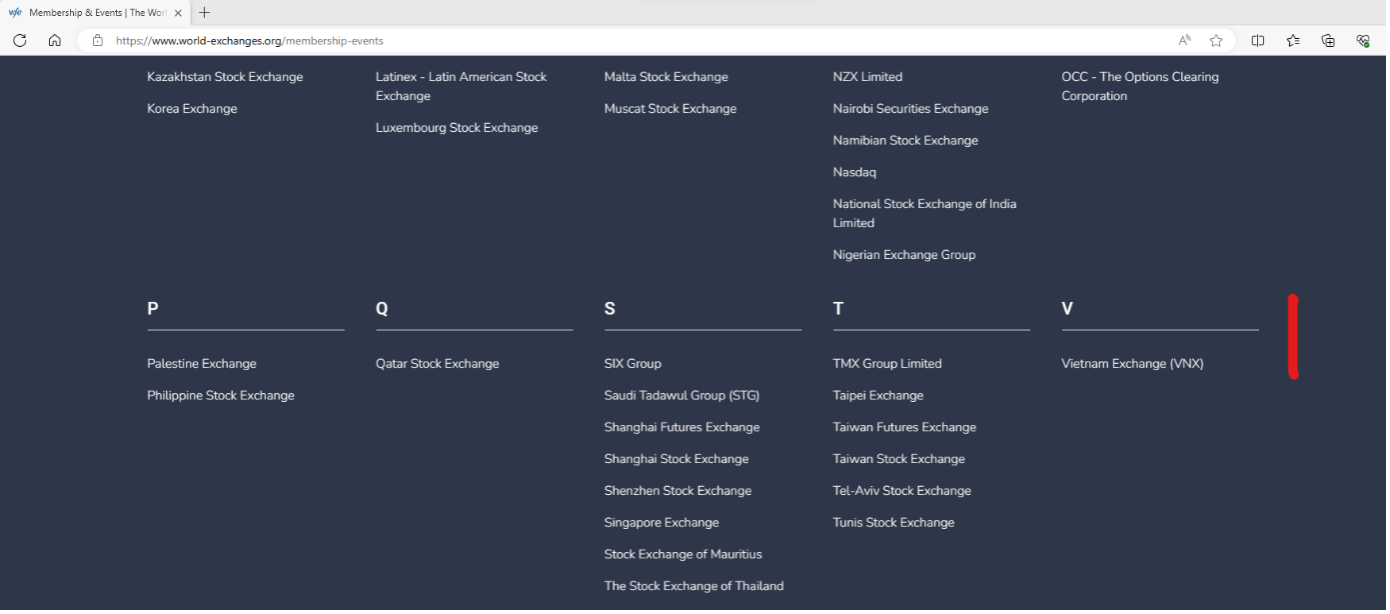
Task: Open Korea Exchange link
Action: click(x=192, y=109)
